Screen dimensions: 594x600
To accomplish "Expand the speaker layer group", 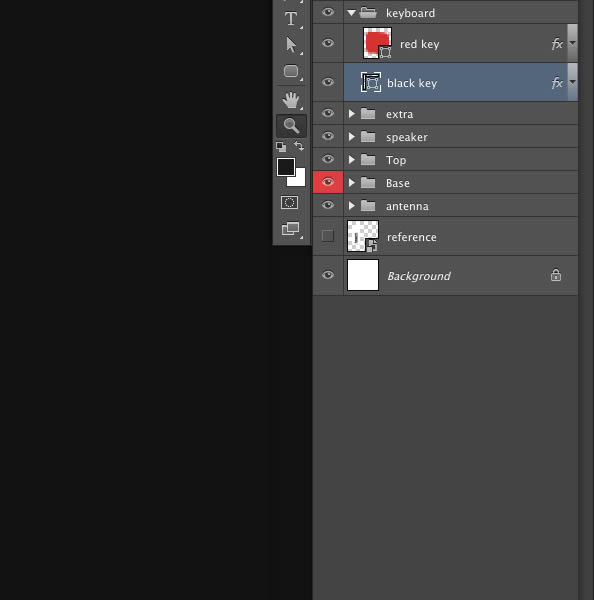I will point(351,137).
